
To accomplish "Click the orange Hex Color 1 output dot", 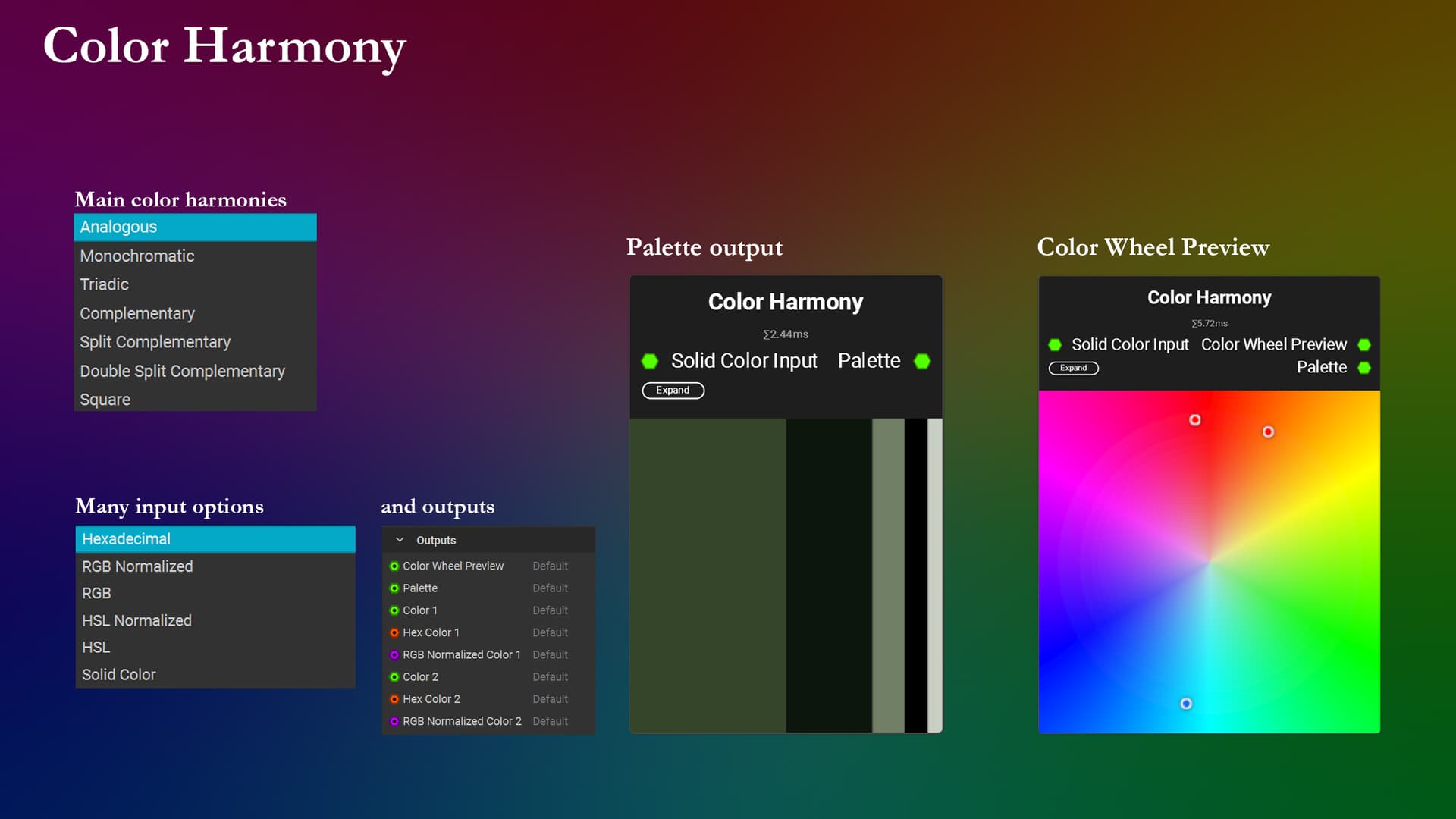I will [x=394, y=632].
